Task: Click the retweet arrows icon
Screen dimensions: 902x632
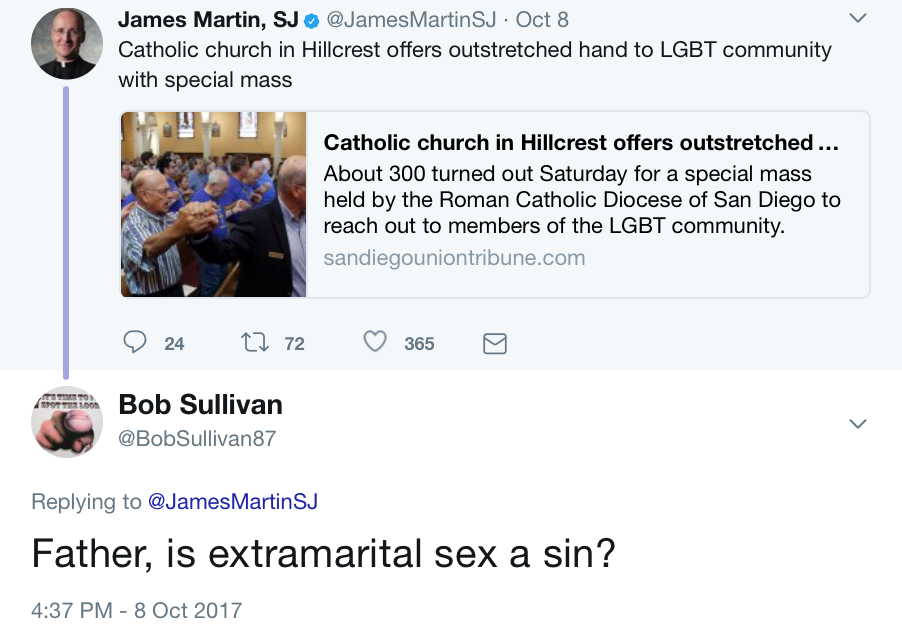Action: point(254,343)
